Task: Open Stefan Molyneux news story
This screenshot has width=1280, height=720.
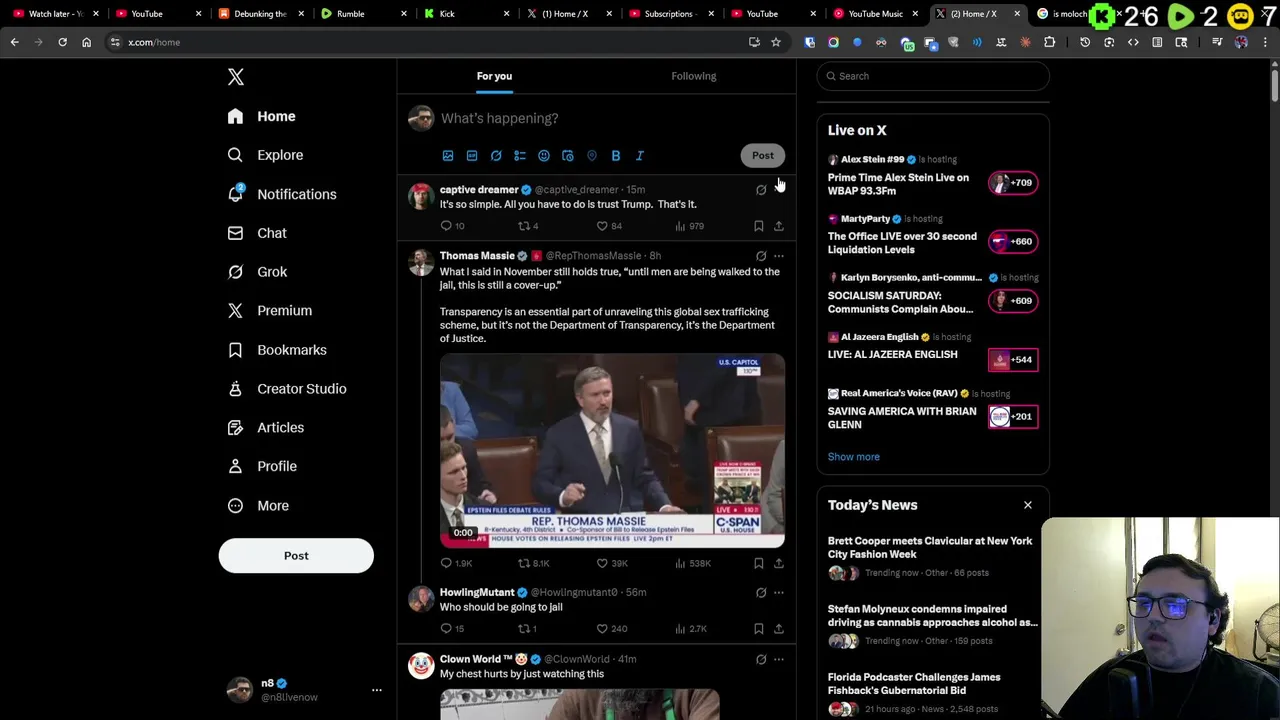Action: tap(933, 627)
